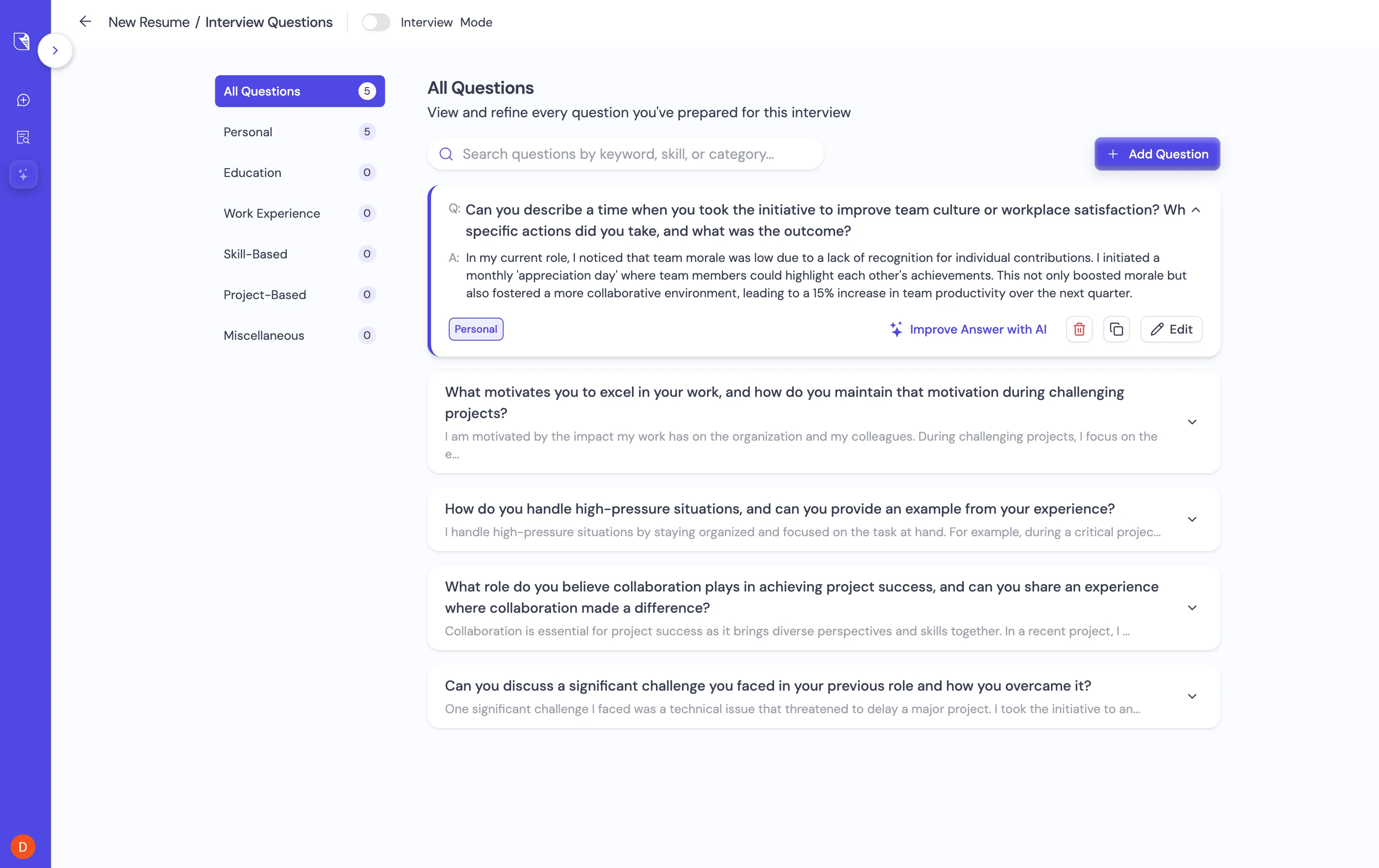The width and height of the screenshot is (1379, 868).
Task: Click the back arrow next to New Resume
Action: point(85,22)
